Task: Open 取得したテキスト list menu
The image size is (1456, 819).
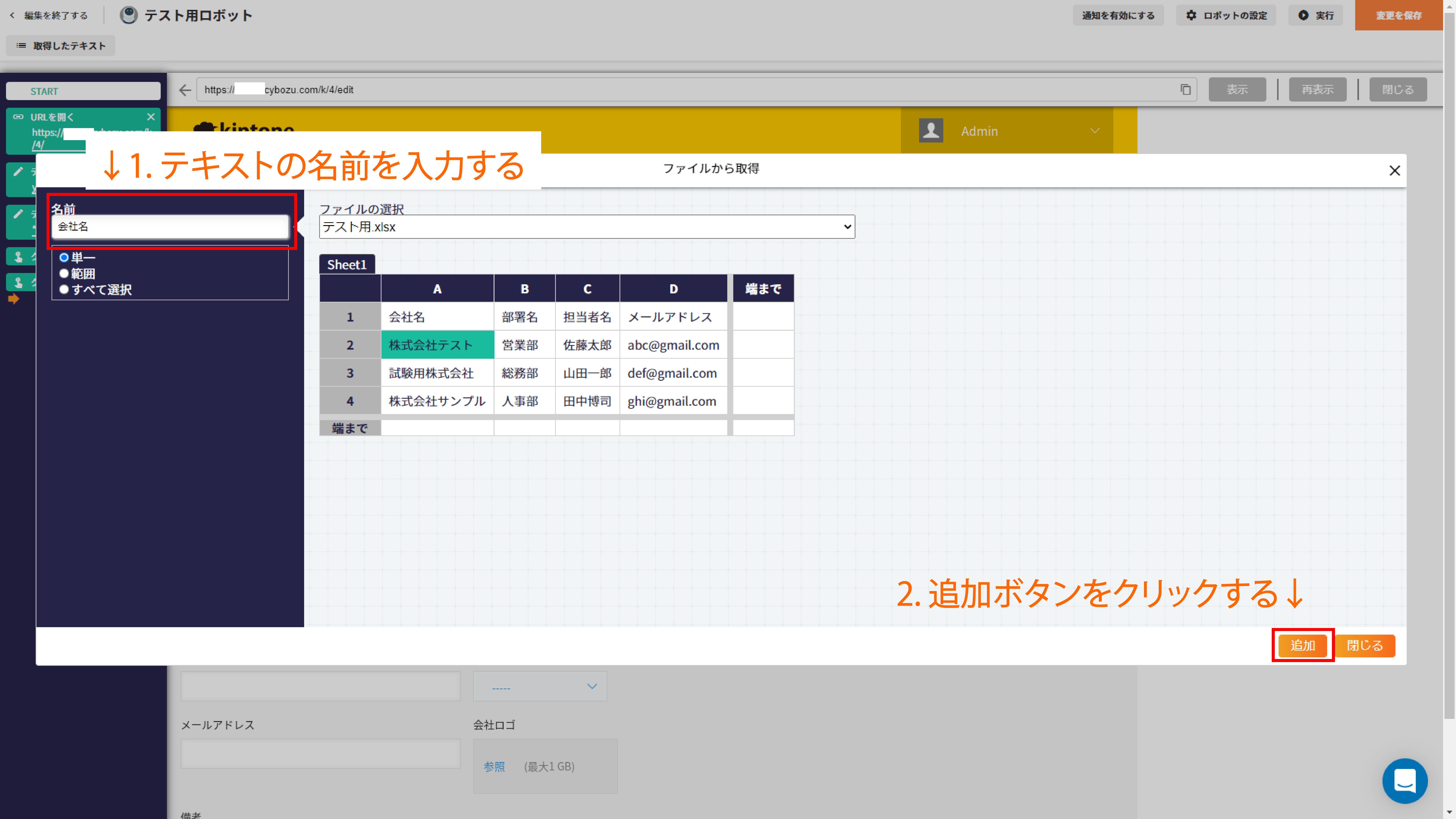Action: 60,46
